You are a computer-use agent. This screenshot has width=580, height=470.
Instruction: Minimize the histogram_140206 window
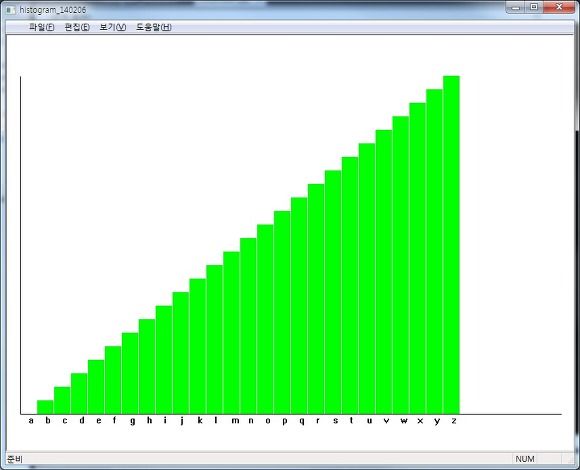tap(516, 7)
